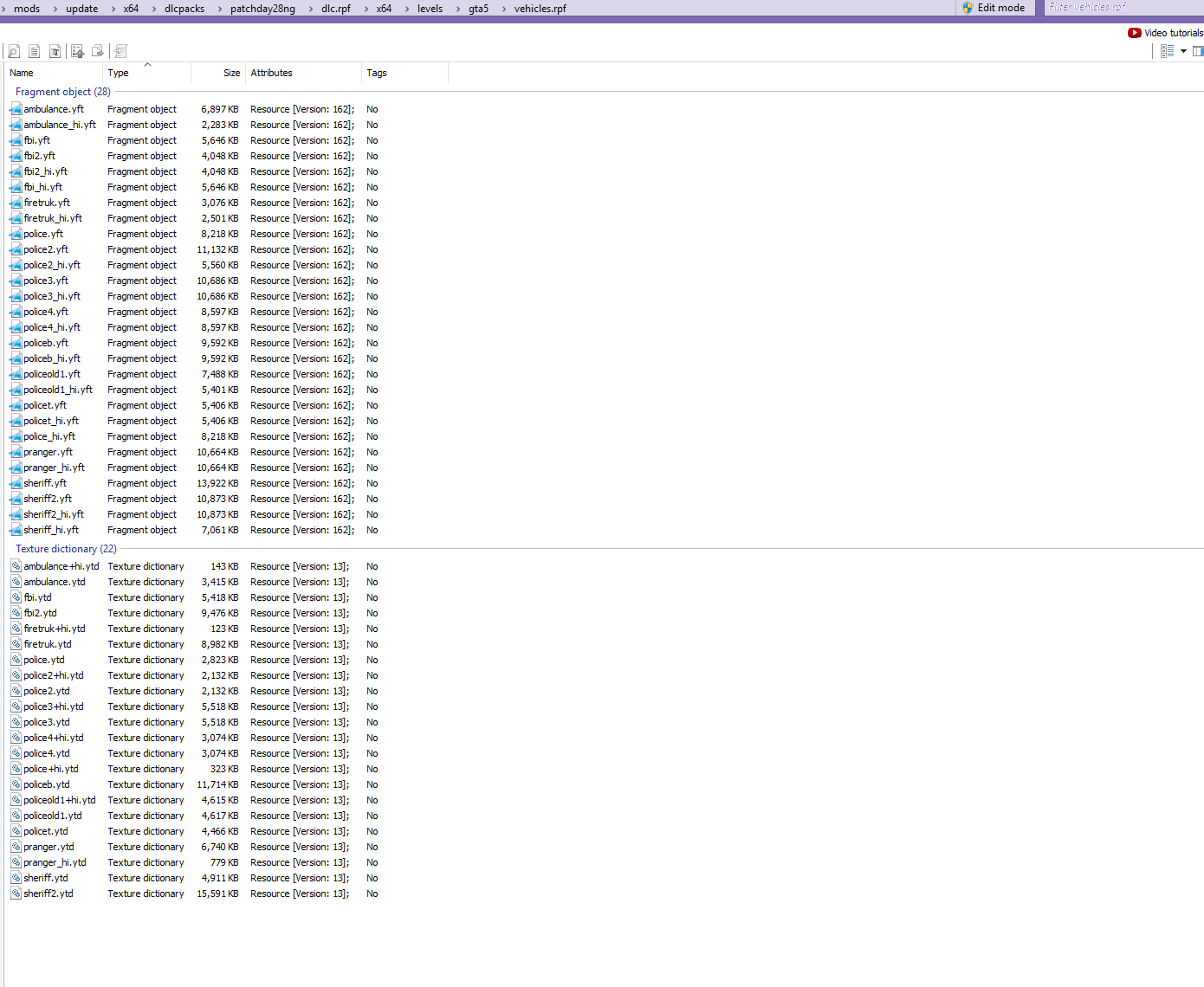Click the texture icon beside policeb.ytd
Screen dimensions: 1204x987
pyautogui.click(x=16, y=784)
